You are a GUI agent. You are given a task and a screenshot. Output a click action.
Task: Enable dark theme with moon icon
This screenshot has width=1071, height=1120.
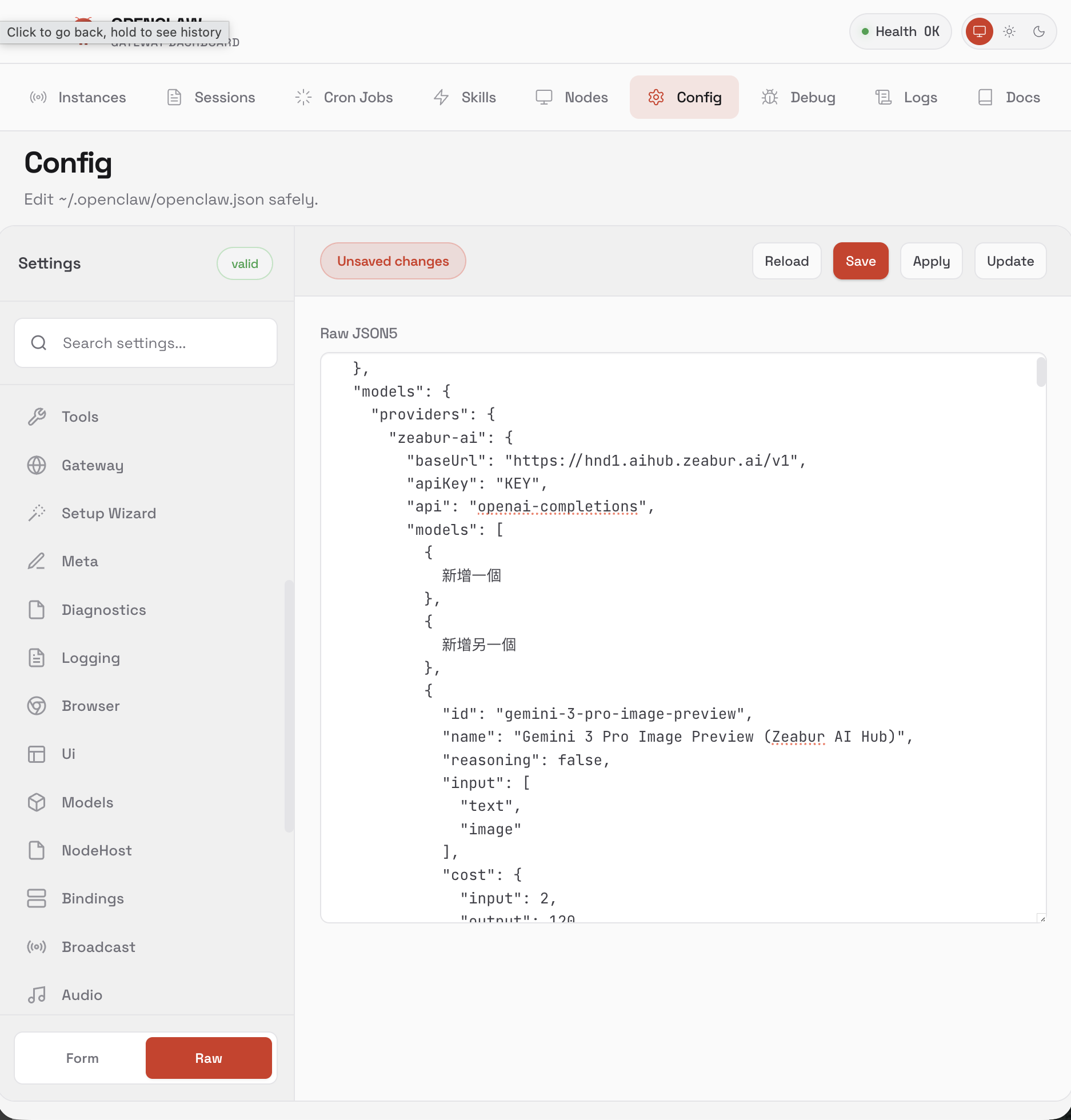click(x=1039, y=31)
